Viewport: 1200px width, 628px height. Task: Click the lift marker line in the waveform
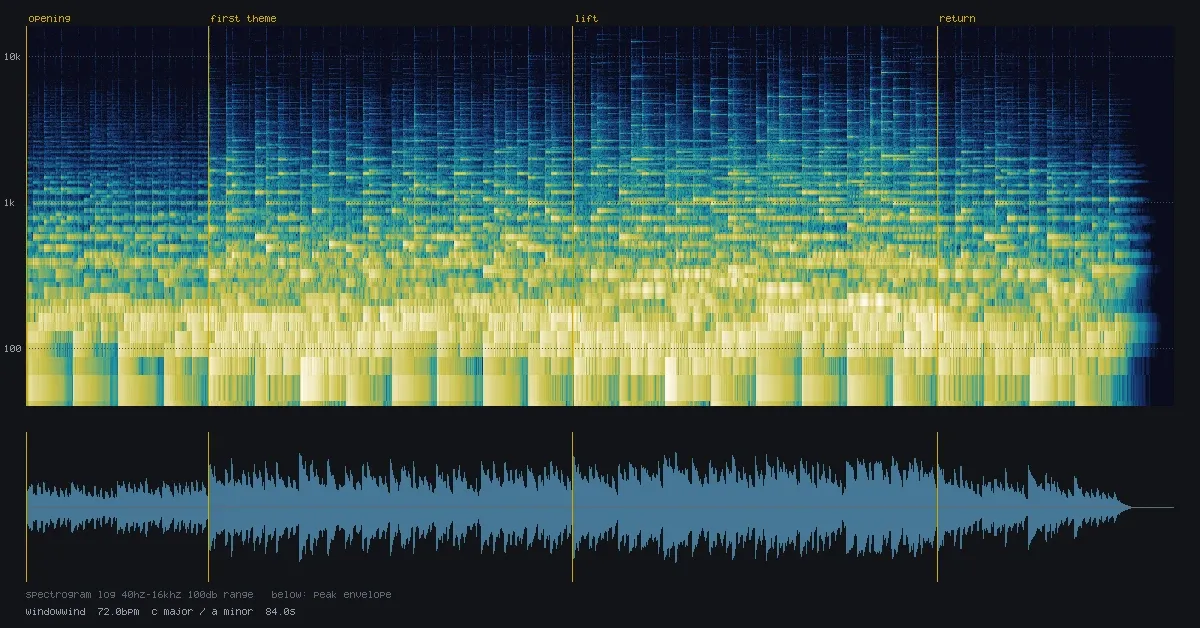[x=573, y=507]
